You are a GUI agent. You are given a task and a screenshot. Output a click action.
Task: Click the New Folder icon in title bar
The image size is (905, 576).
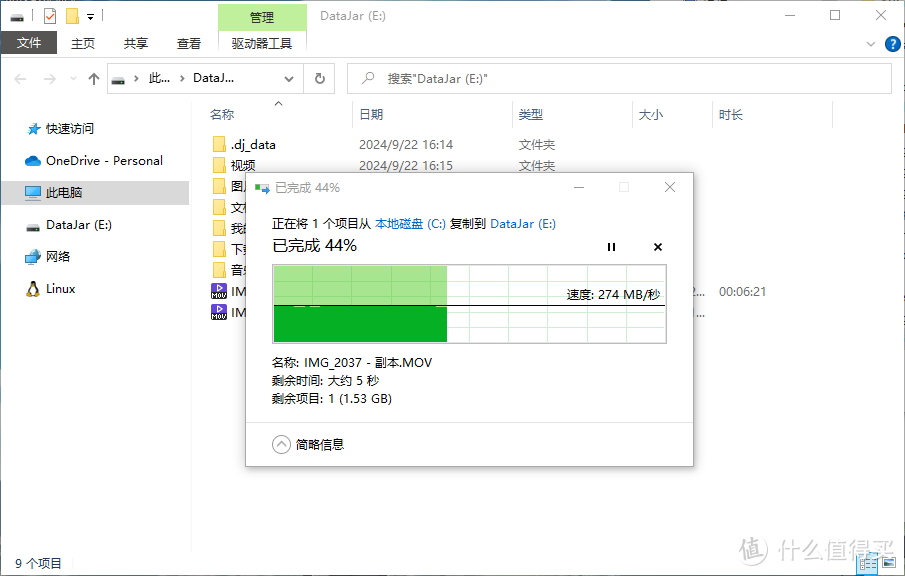[72, 16]
